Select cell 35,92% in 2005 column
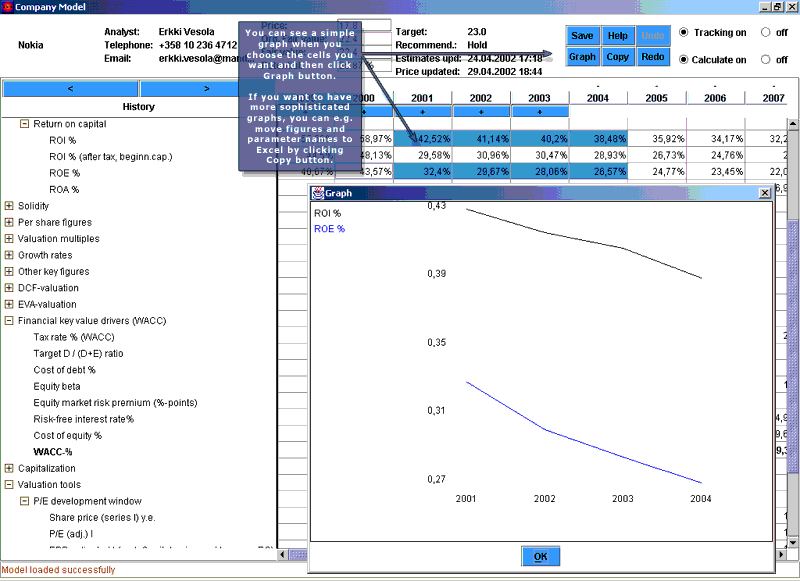800x581 pixels. tap(657, 138)
